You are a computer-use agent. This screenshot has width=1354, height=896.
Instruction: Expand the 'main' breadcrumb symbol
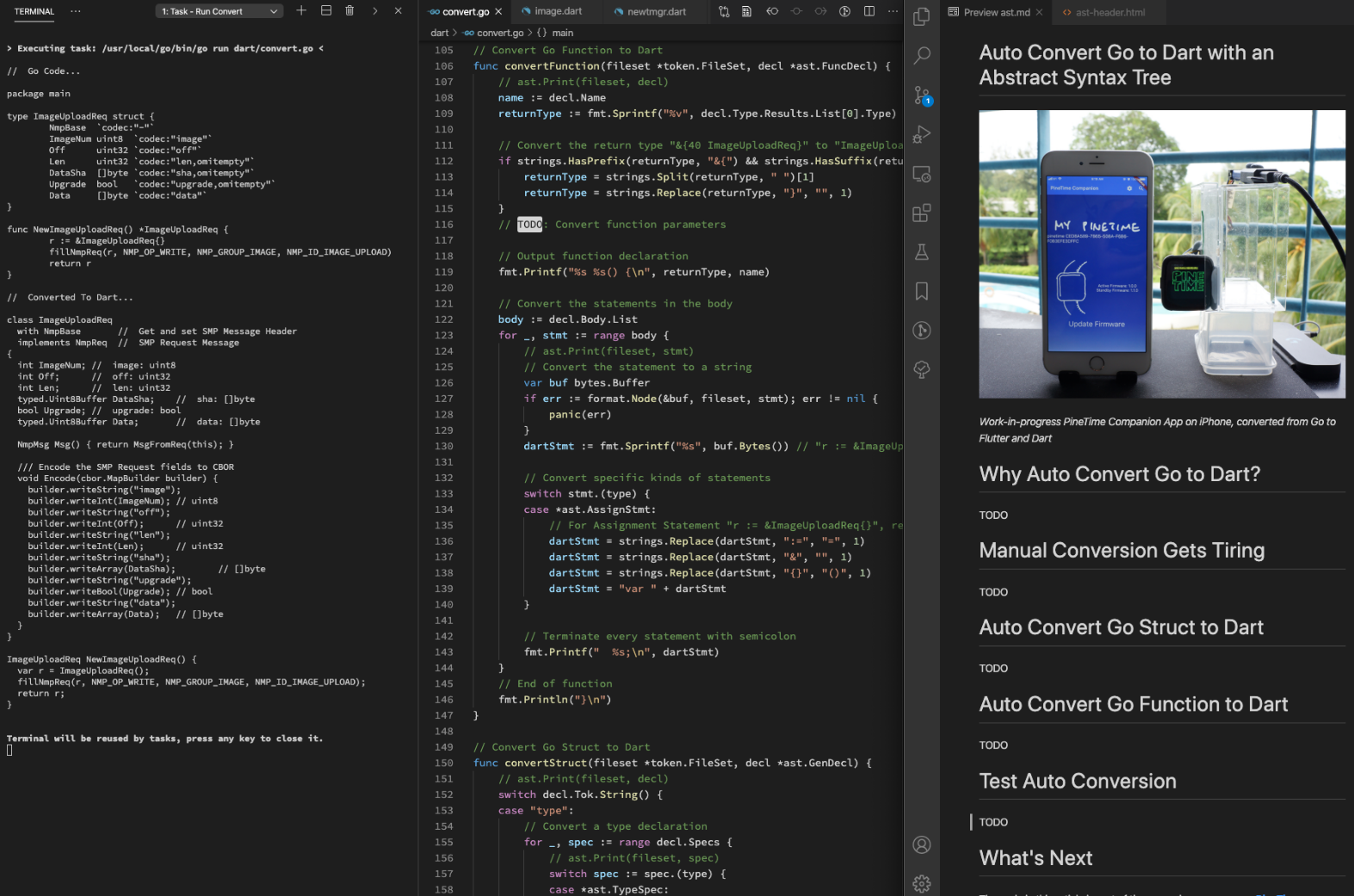(563, 33)
